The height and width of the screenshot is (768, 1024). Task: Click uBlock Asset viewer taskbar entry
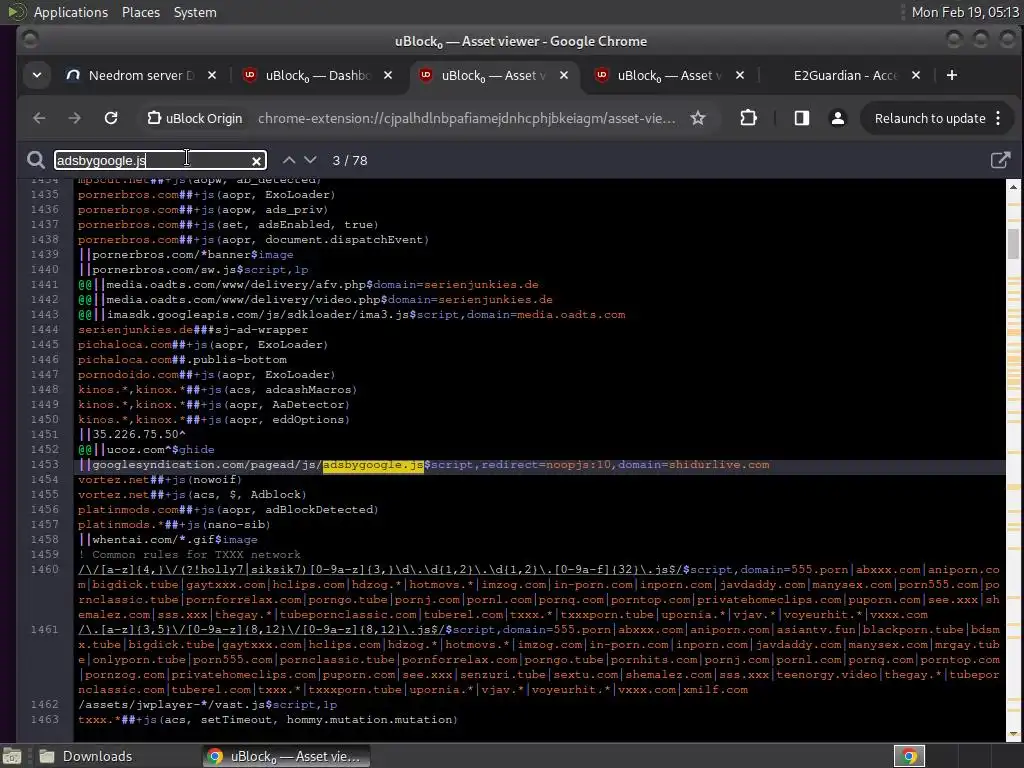(286, 756)
